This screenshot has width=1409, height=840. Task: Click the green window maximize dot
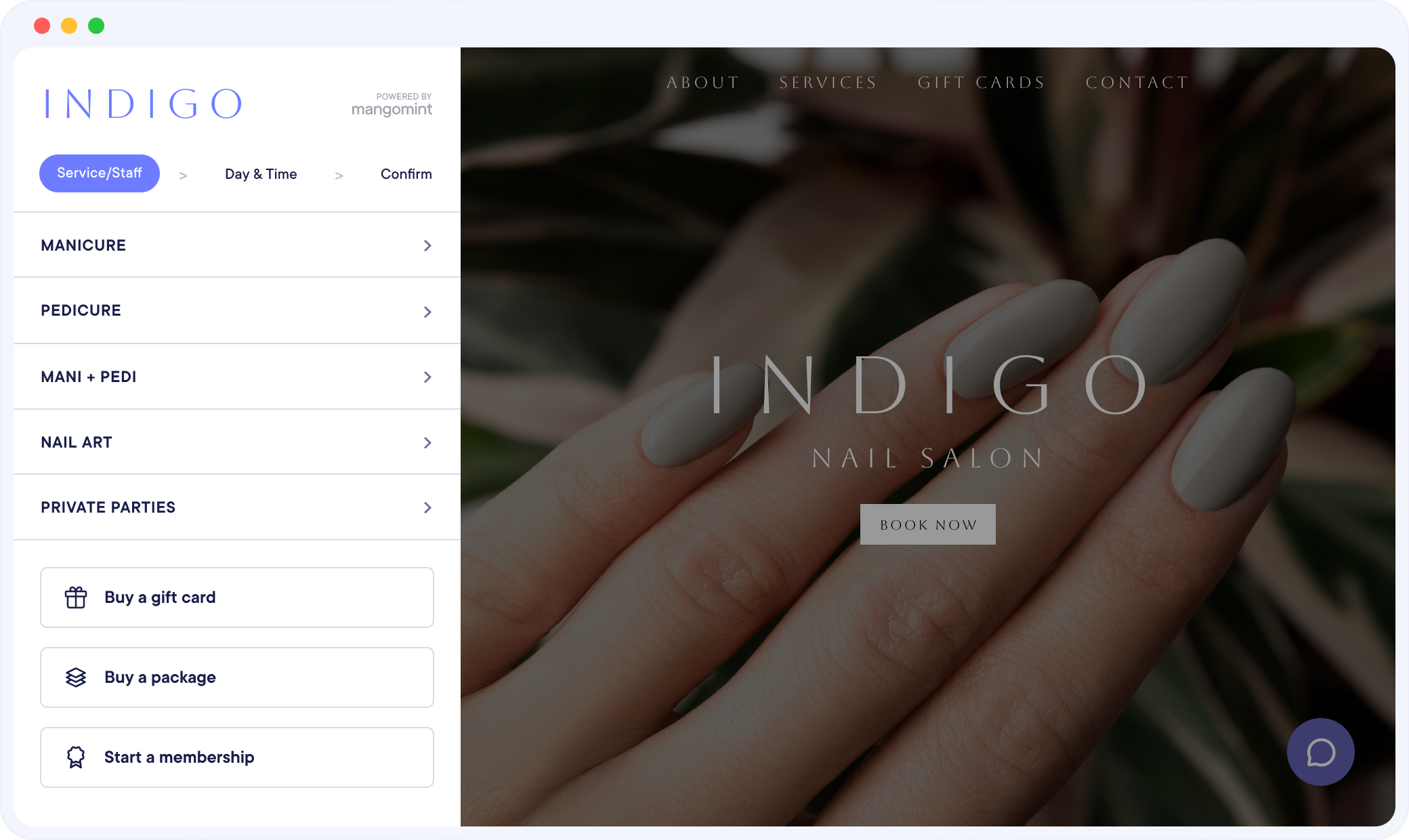96,26
